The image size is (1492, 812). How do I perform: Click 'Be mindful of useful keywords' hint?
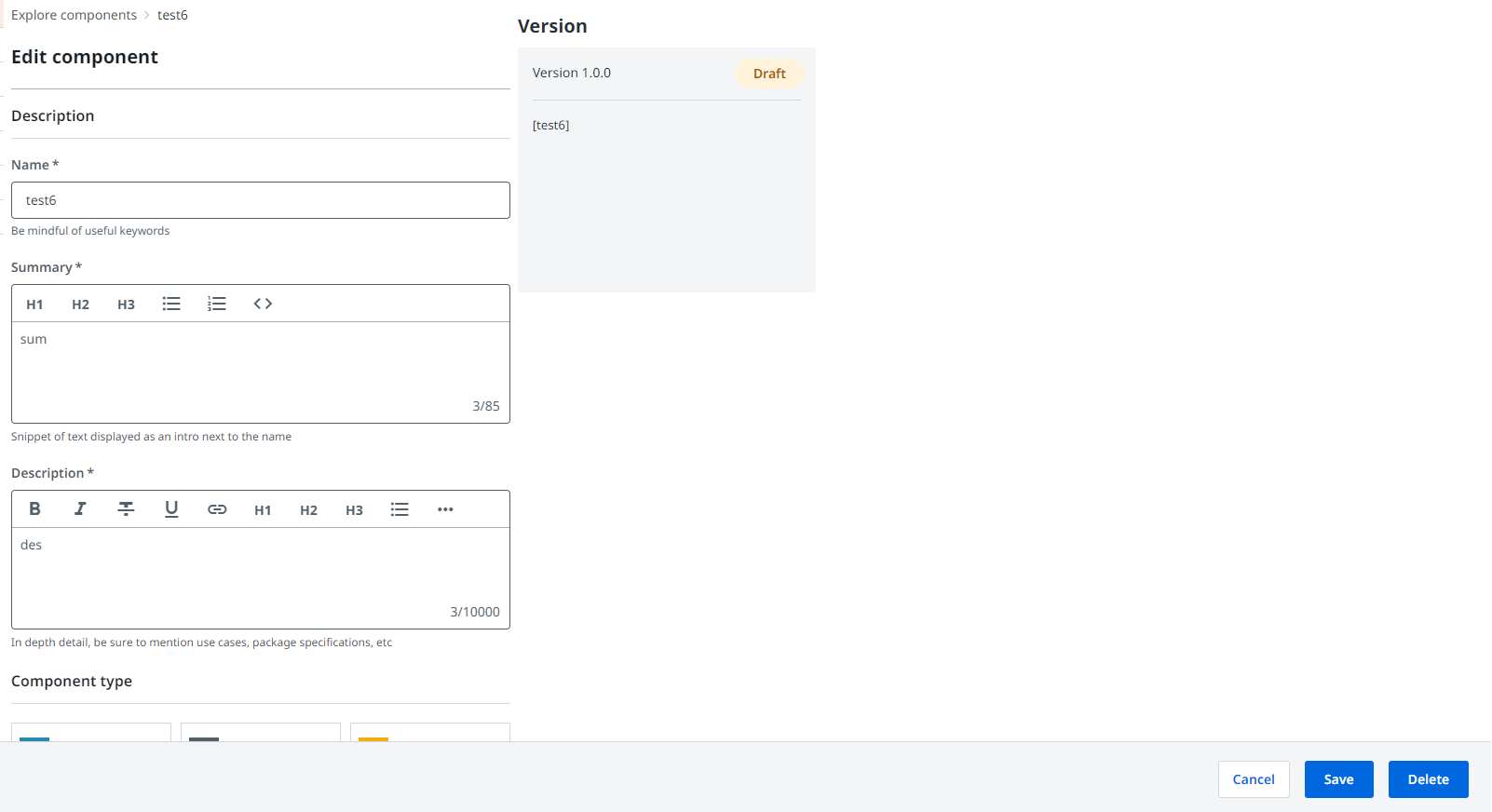coord(90,231)
